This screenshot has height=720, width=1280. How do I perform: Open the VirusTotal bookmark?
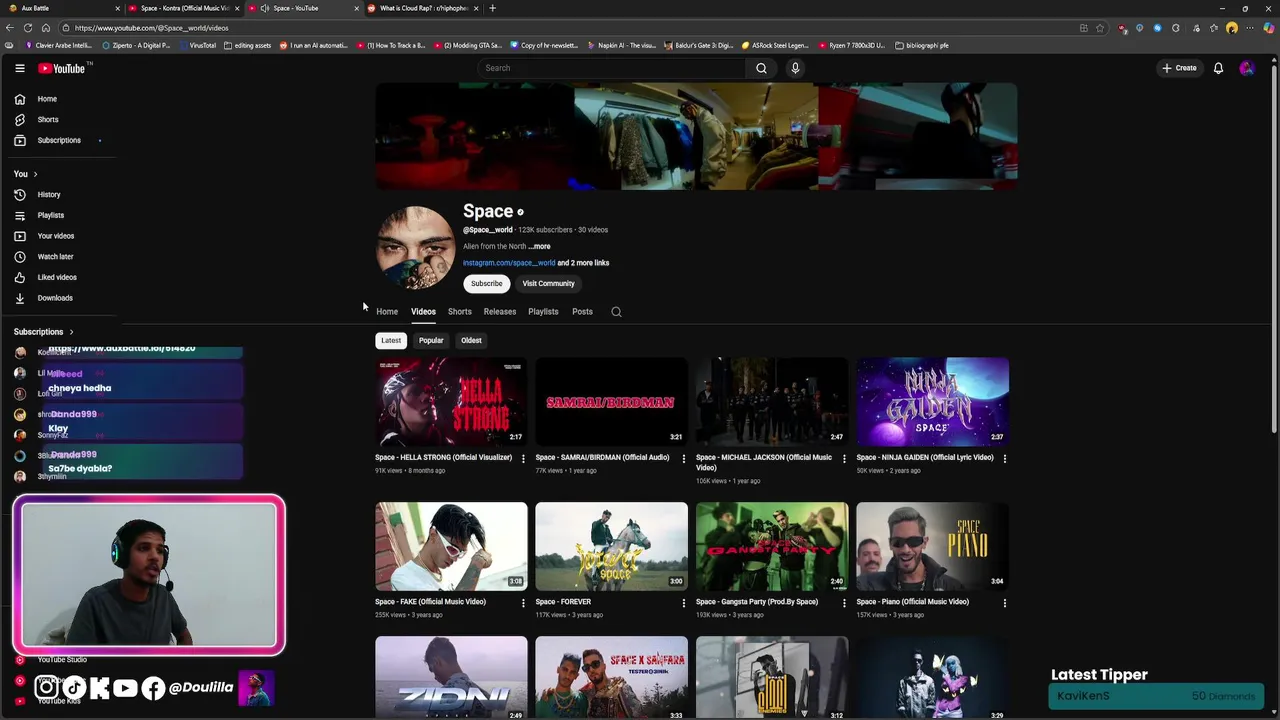tap(197, 45)
